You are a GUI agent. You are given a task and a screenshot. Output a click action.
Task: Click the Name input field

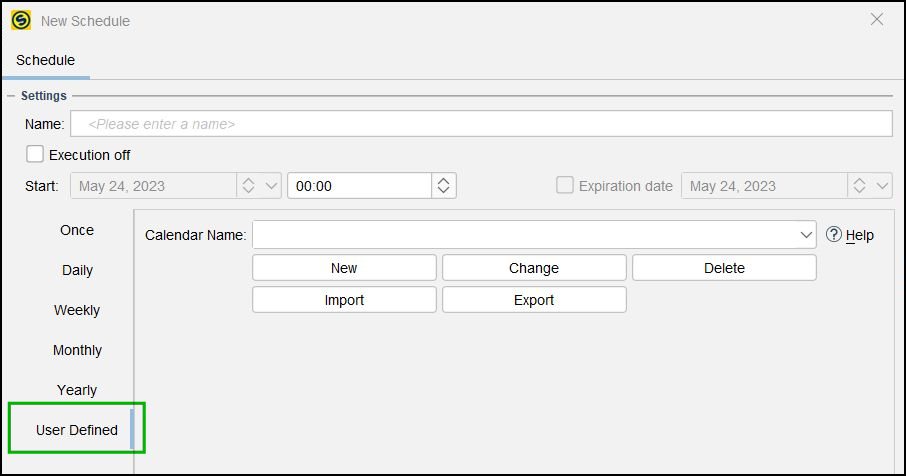pyautogui.click(x=481, y=124)
